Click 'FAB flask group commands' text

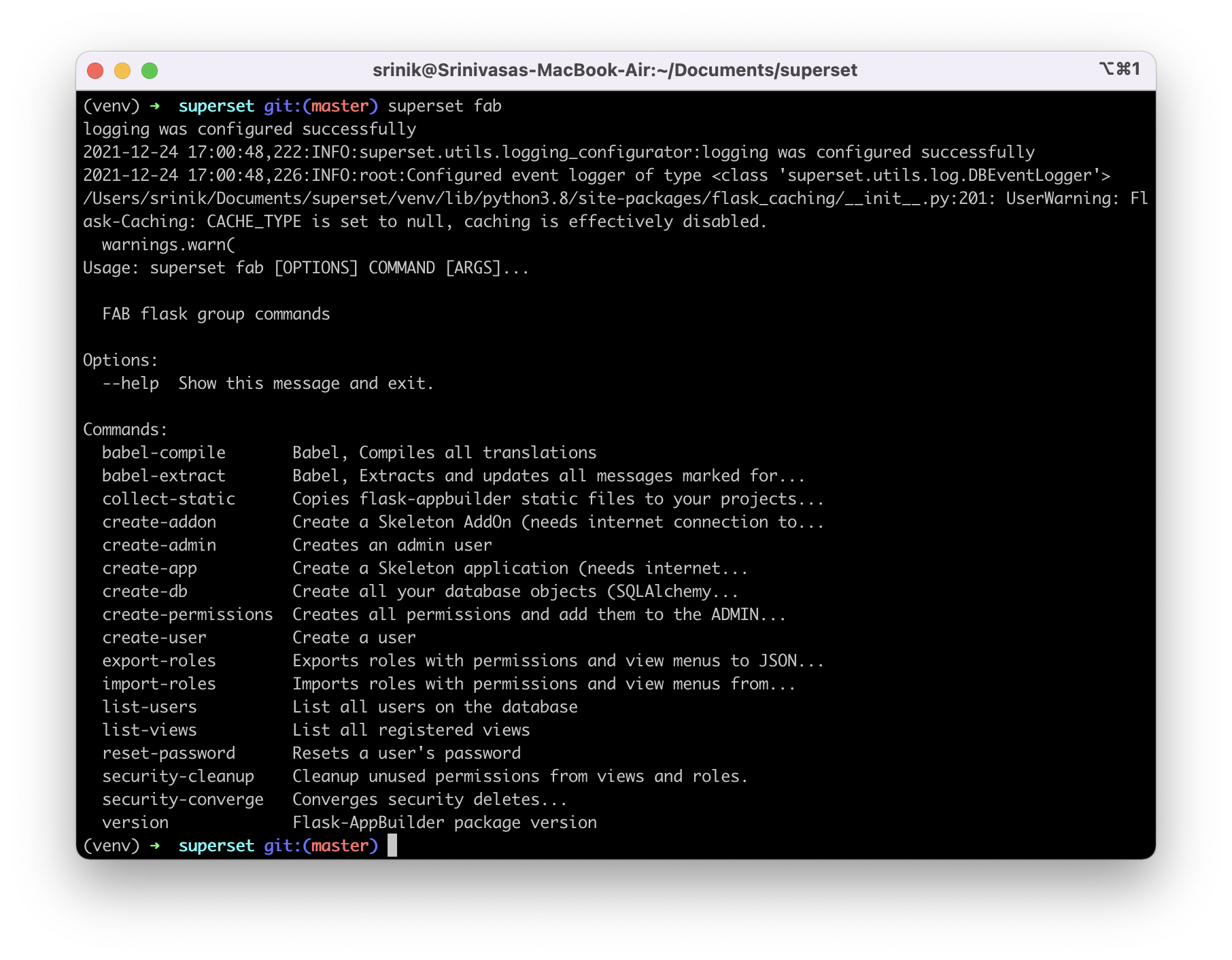click(216, 314)
